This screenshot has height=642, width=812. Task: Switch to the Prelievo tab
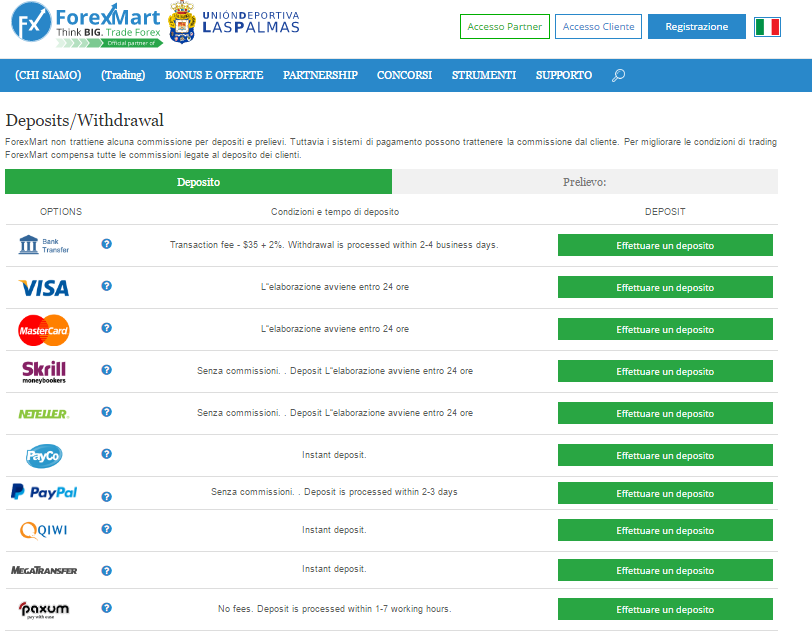585,182
